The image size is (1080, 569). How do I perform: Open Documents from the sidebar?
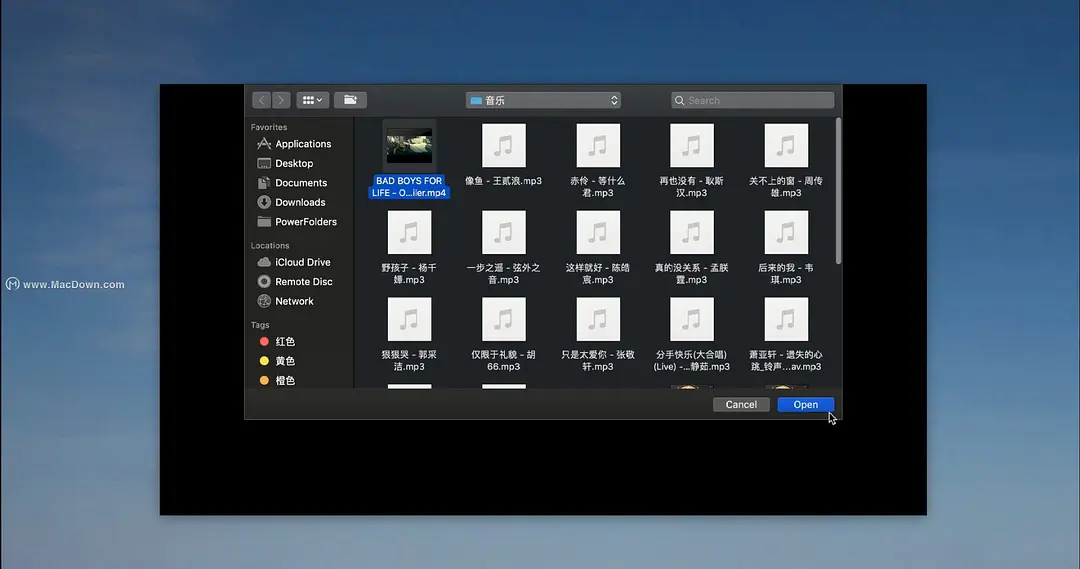coord(292,183)
